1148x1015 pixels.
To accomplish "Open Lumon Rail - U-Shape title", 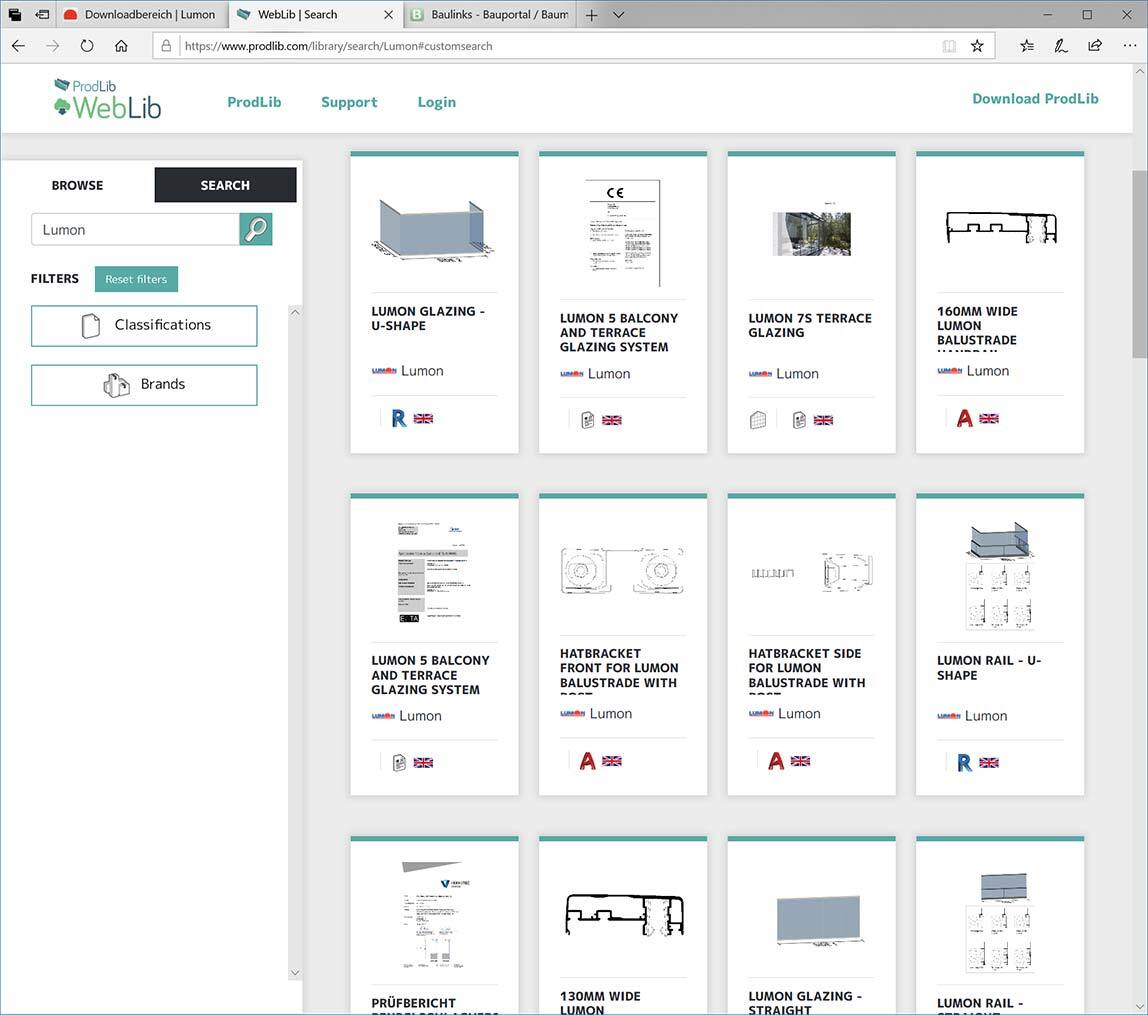I will (989, 668).
